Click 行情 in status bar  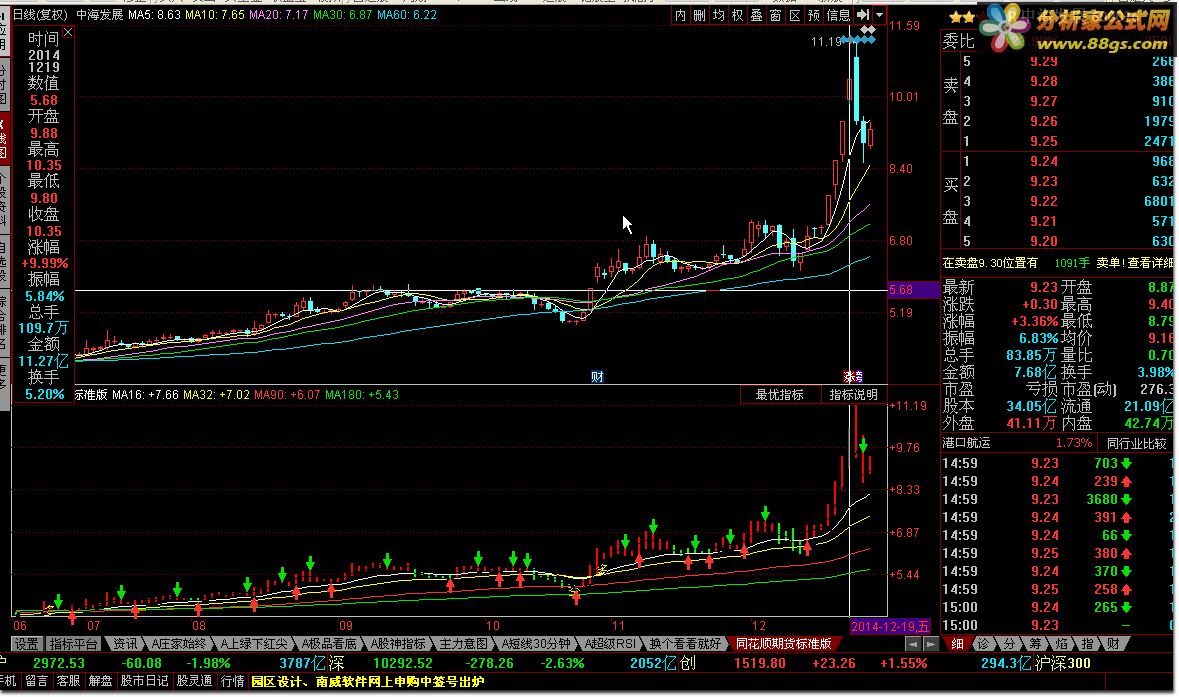pyautogui.click(x=232, y=681)
